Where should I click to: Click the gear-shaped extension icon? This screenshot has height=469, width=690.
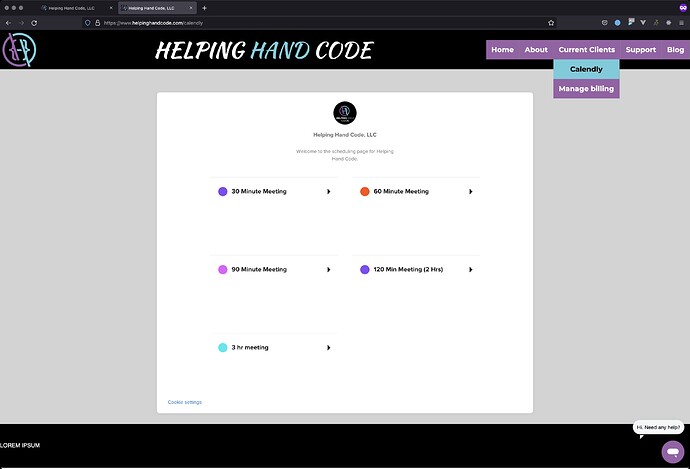tap(668, 22)
